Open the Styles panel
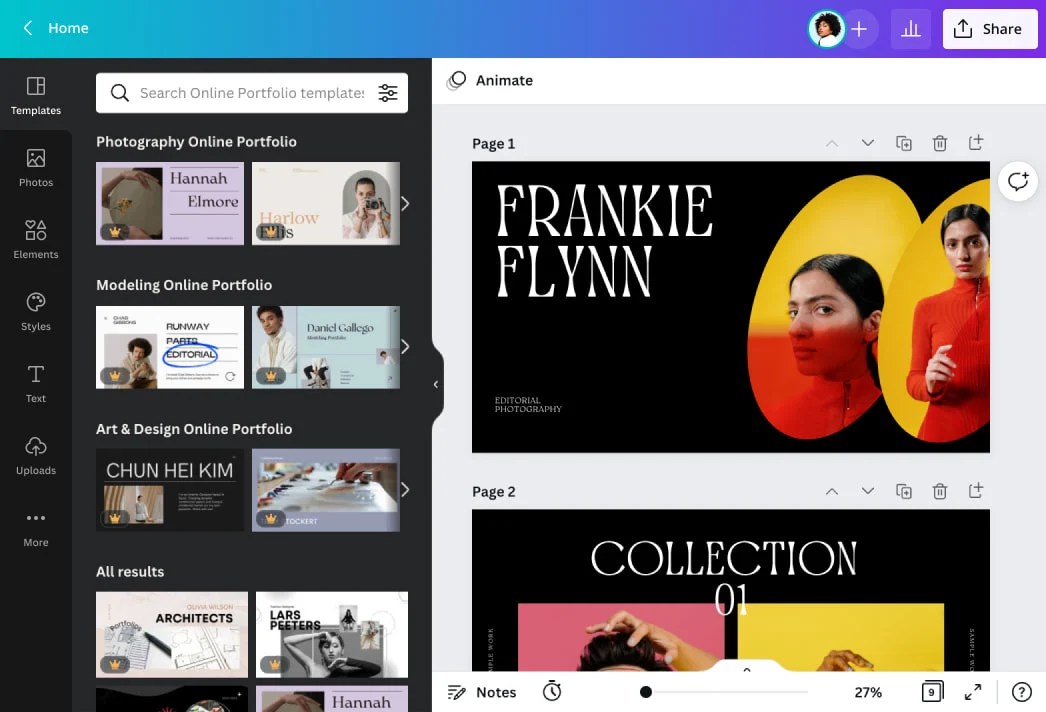Screen dimensions: 1046x712 36,310
